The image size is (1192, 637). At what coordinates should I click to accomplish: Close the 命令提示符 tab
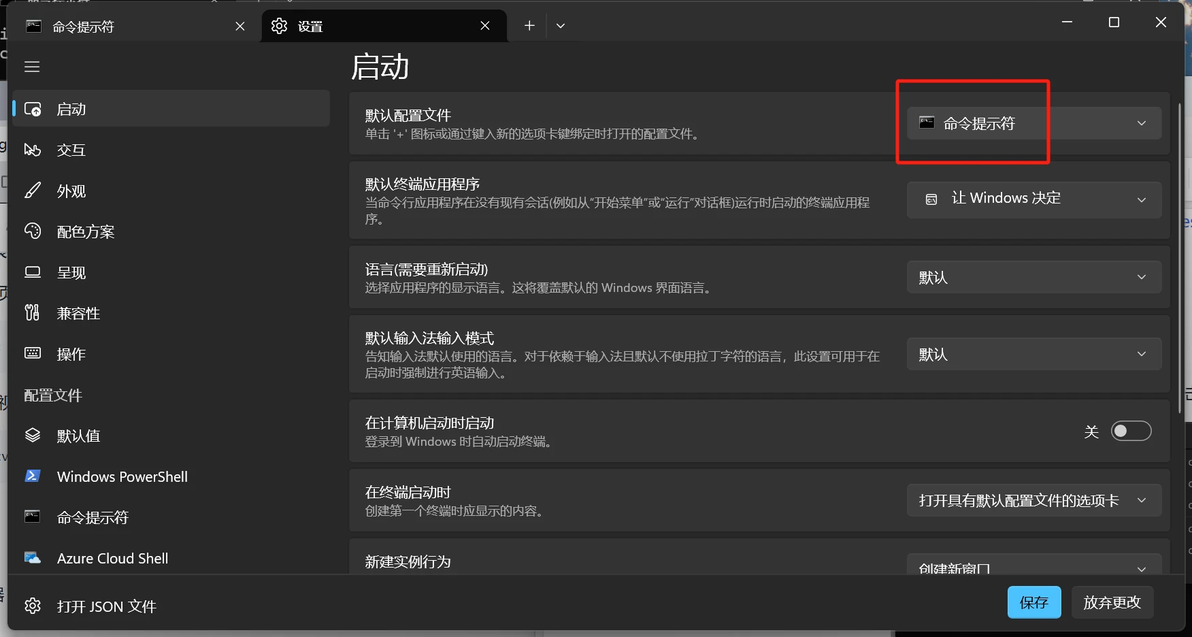(x=240, y=26)
